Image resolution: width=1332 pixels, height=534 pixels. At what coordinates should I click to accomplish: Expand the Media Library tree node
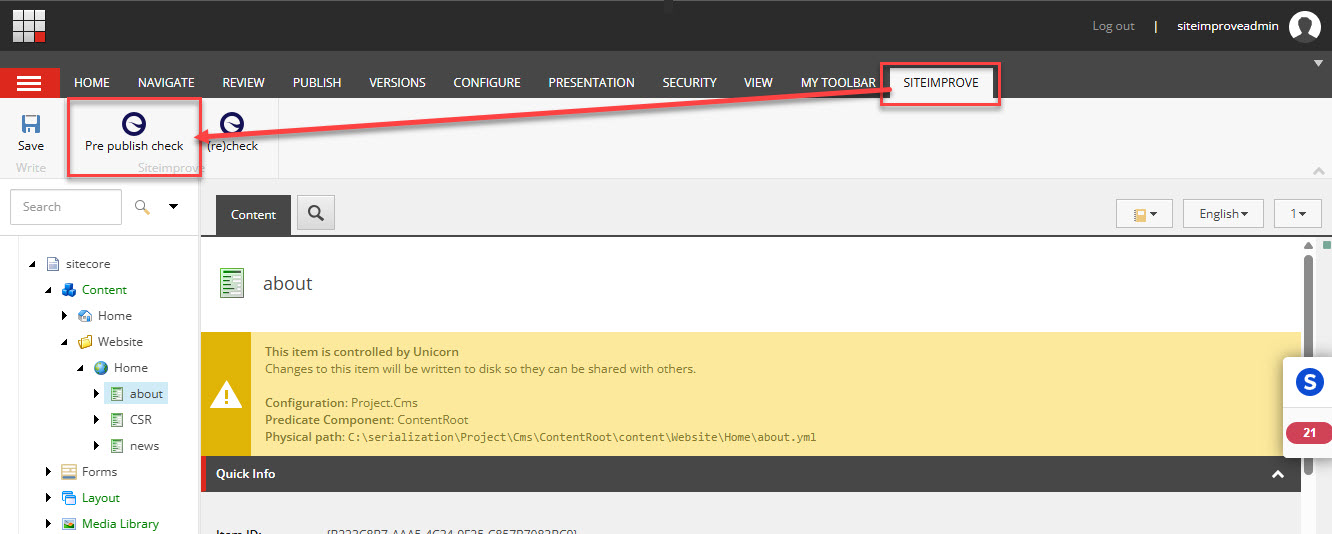[x=48, y=524]
